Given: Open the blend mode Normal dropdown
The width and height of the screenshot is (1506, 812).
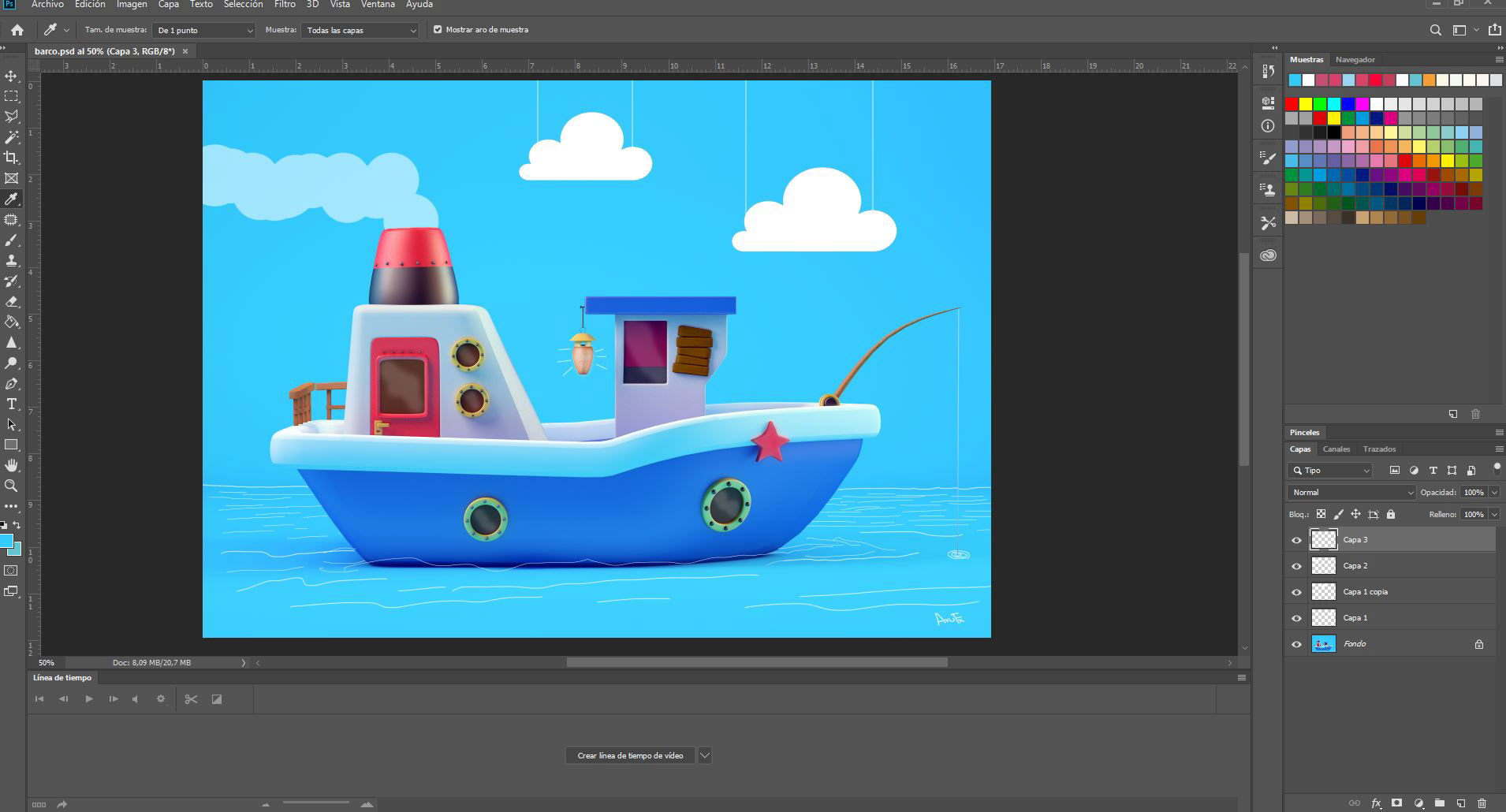Looking at the screenshot, I should [x=1351, y=492].
